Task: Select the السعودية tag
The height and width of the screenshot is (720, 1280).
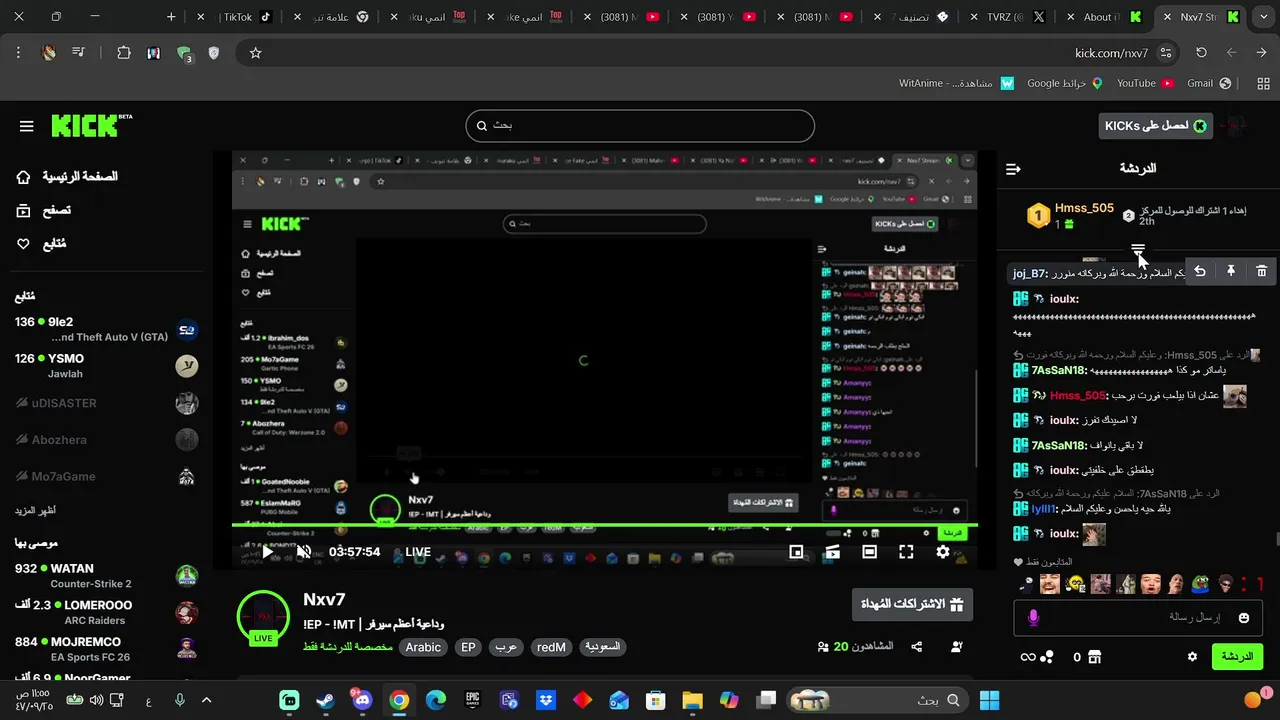Action: (602, 647)
